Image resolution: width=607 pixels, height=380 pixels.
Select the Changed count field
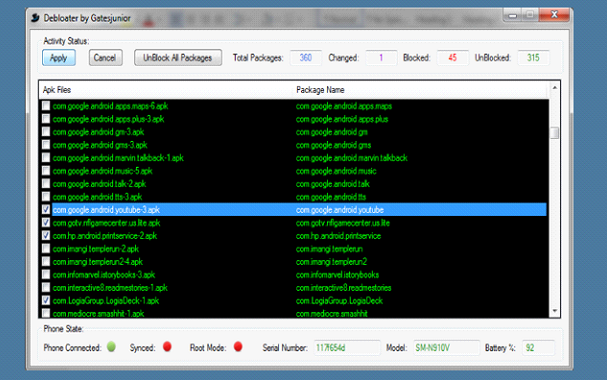381,58
